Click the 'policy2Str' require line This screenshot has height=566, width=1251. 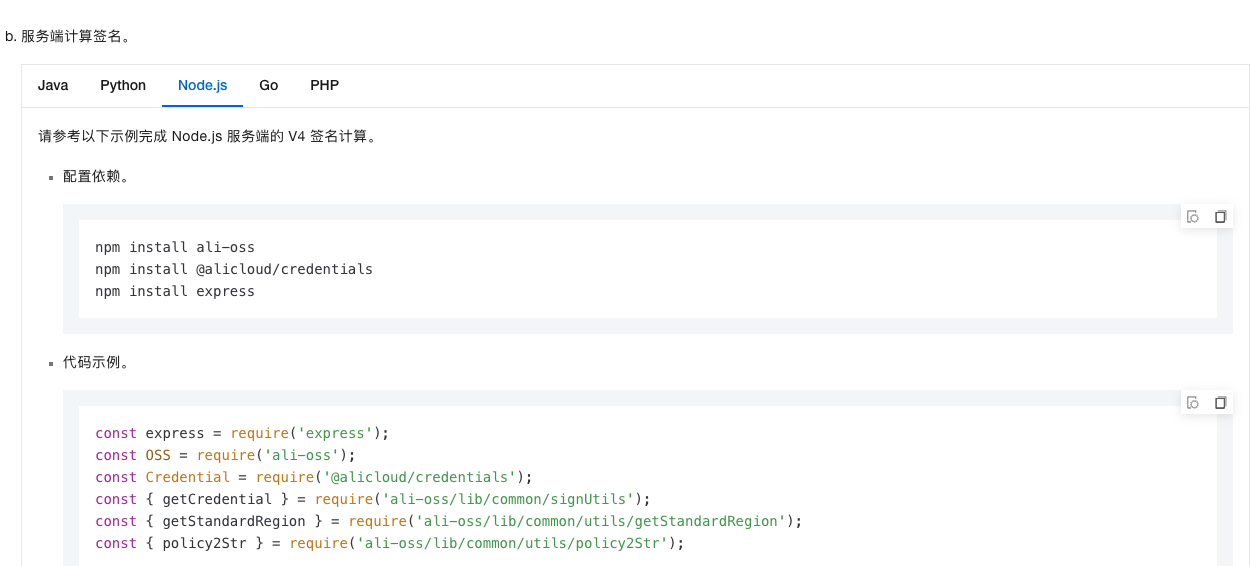coord(390,543)
